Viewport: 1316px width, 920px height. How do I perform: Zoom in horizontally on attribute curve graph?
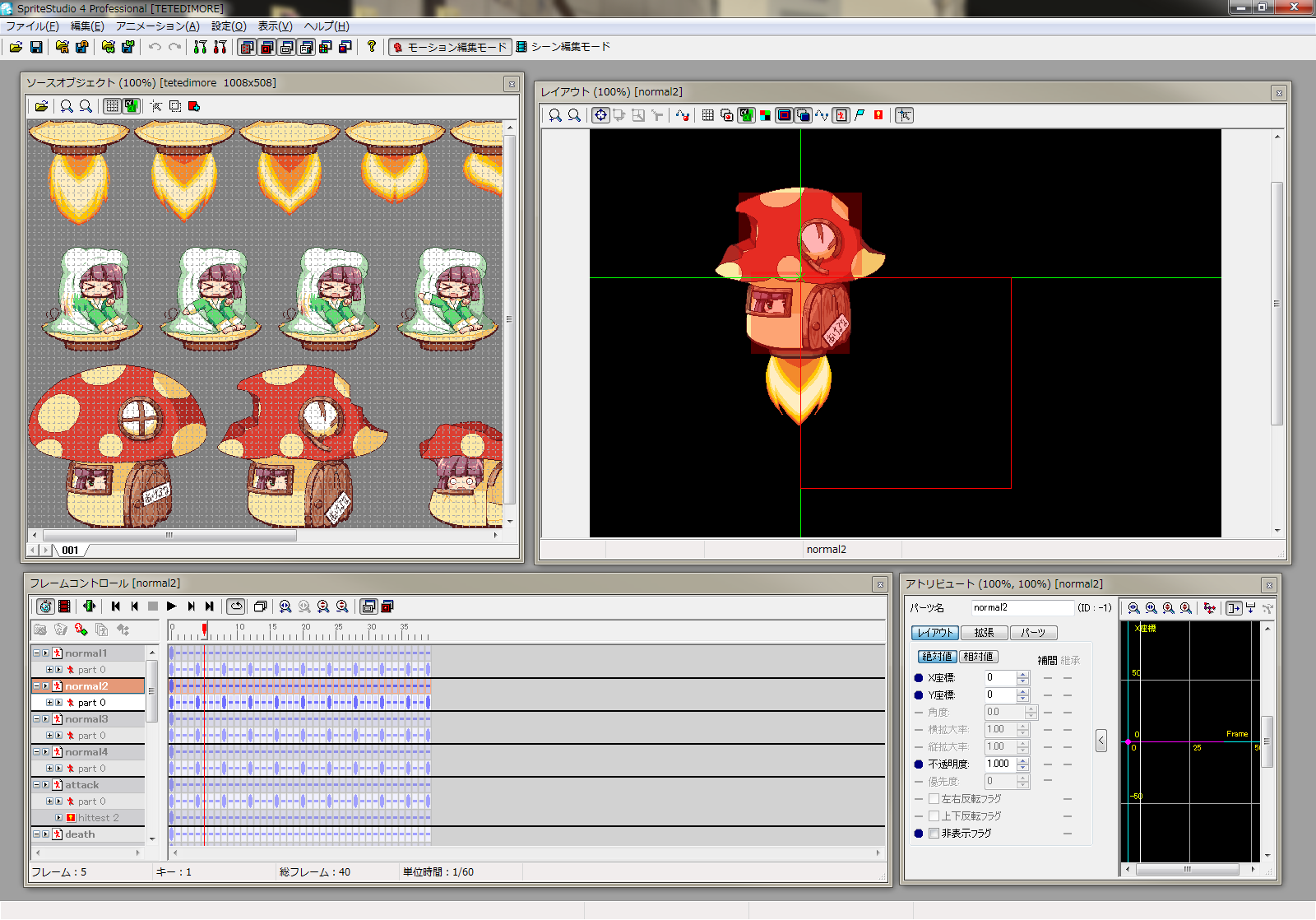1134,608
